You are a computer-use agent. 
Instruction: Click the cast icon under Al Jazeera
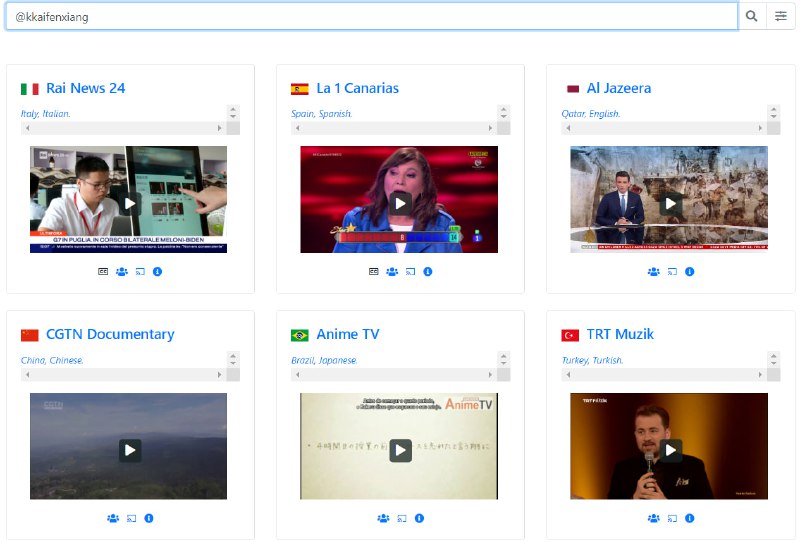pos(672,271)
